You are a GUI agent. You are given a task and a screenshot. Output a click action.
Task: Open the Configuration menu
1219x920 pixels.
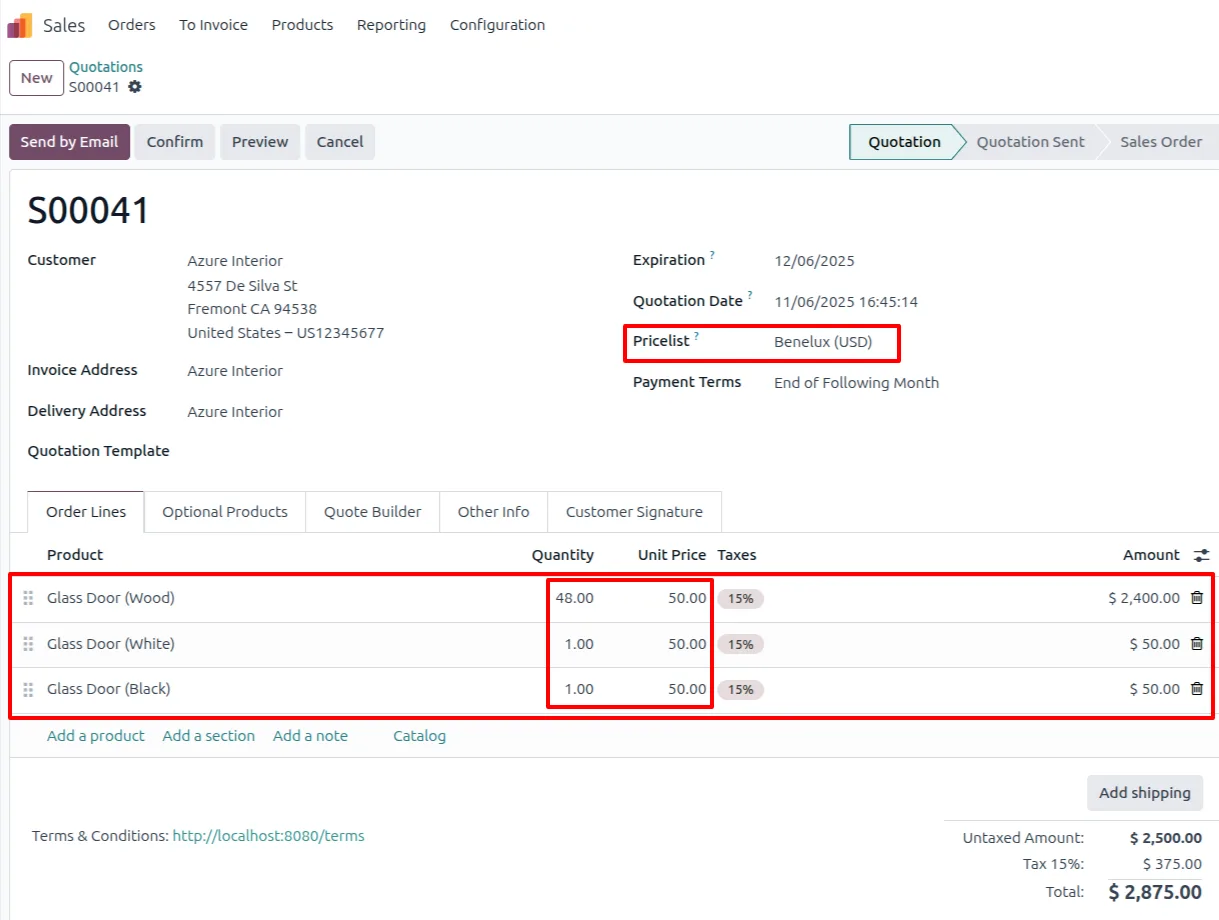(x=497, y=25)
